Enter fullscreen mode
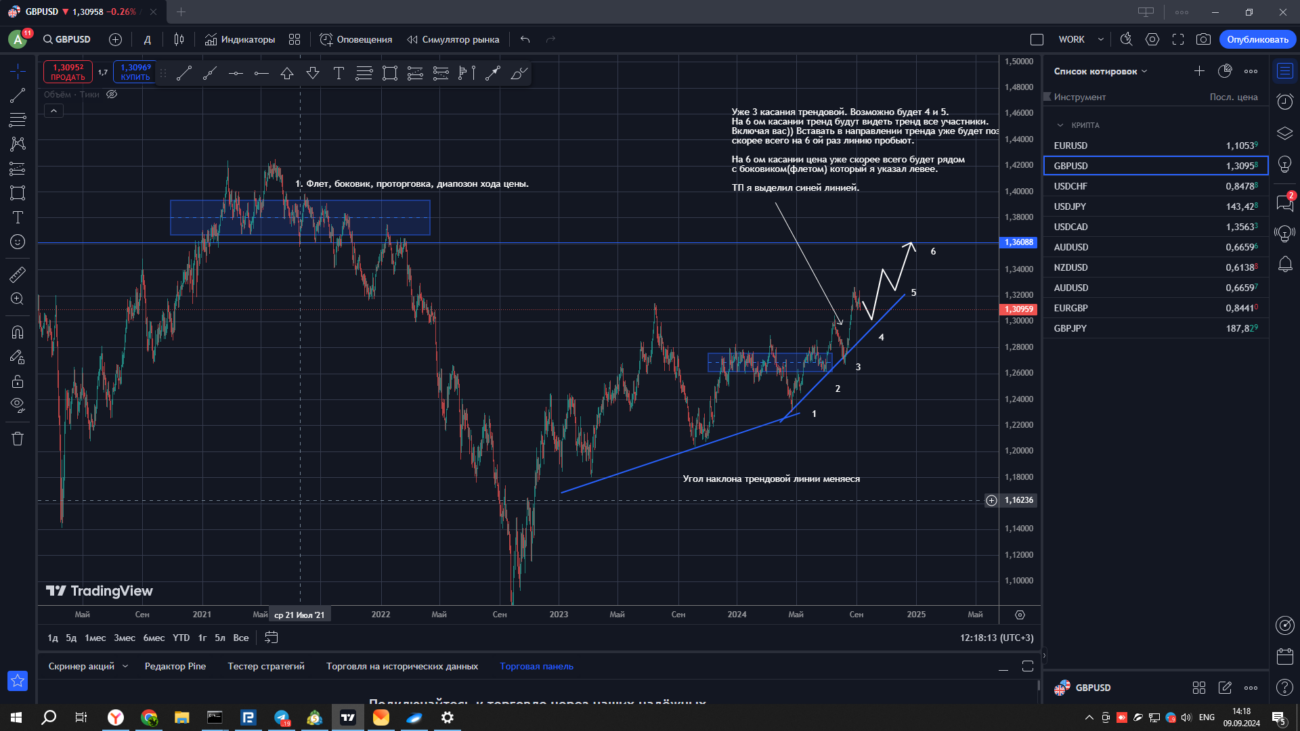This screenshot has width=1300, height=731. click(1178, 39)
